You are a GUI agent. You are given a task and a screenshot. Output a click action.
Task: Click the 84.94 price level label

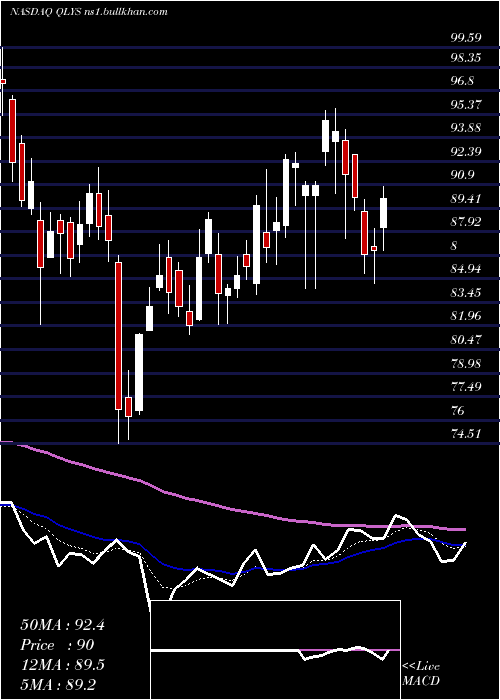pyautogui.click(x=466, y=269)
